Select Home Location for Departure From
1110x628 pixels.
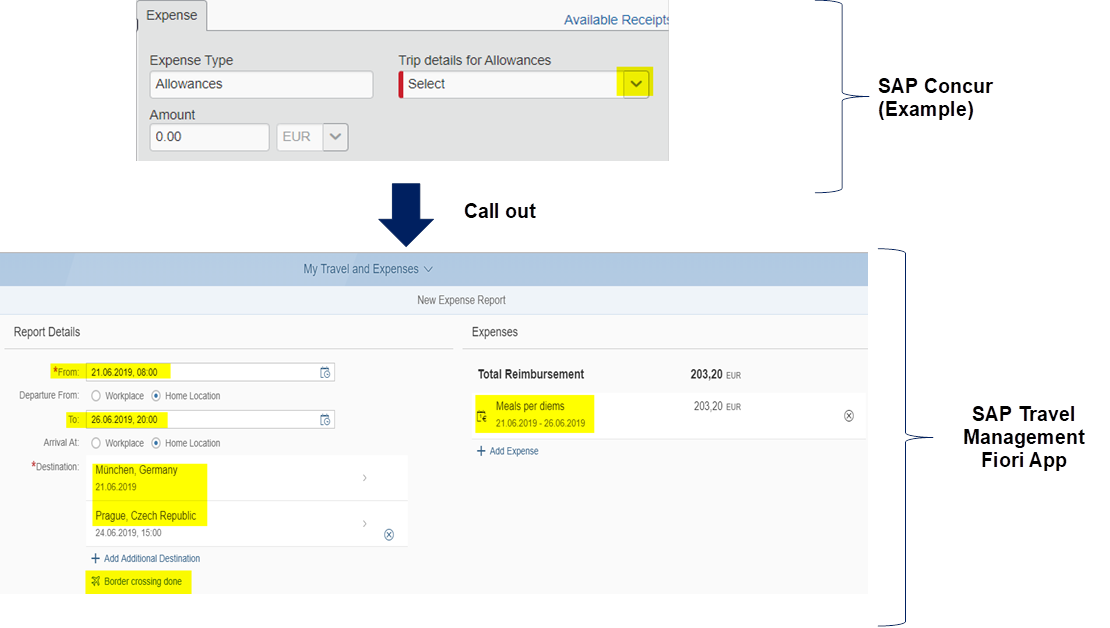[x=155, y=396]
